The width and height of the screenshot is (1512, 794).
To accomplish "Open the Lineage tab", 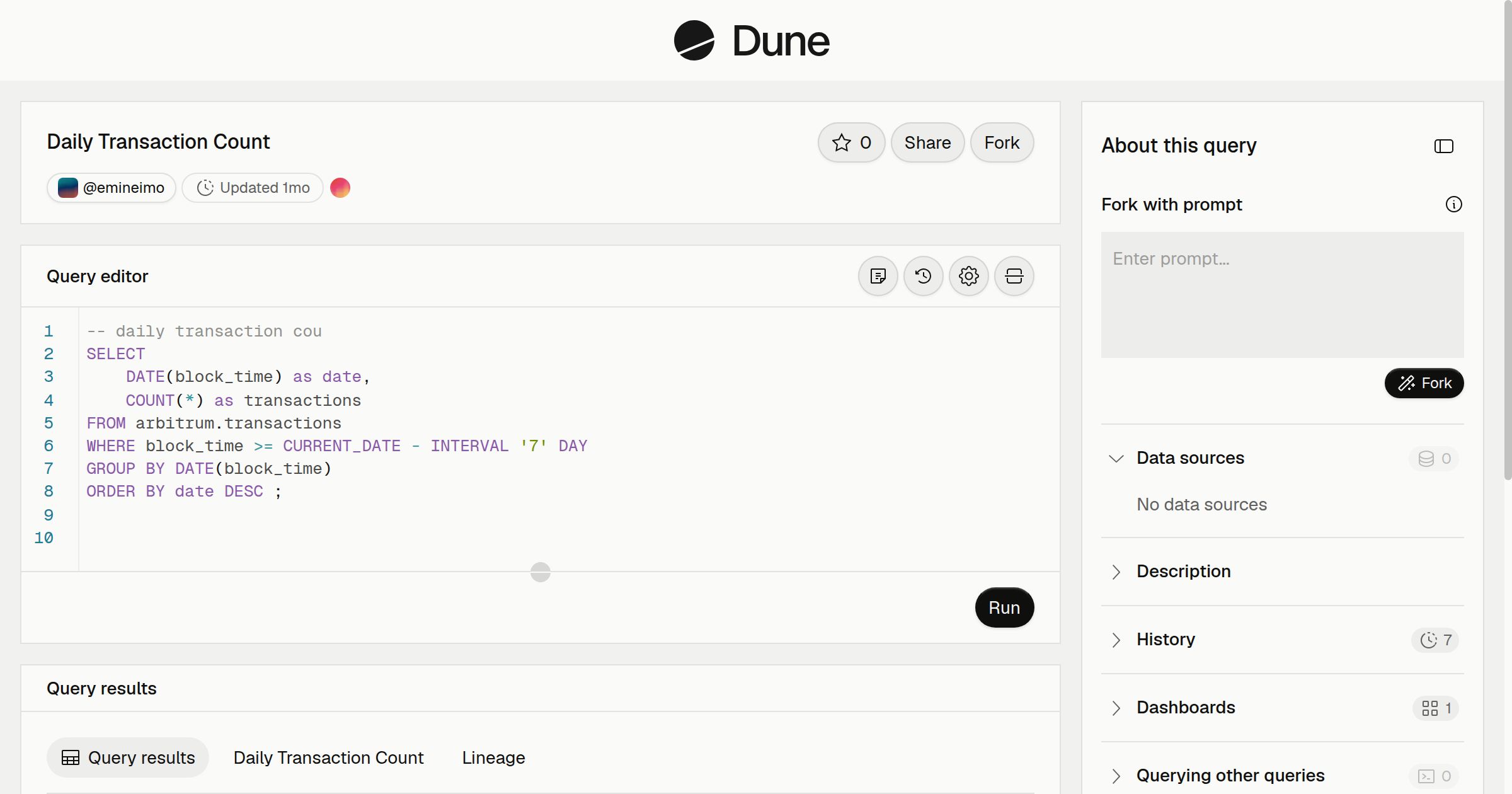I will [493, 757].
